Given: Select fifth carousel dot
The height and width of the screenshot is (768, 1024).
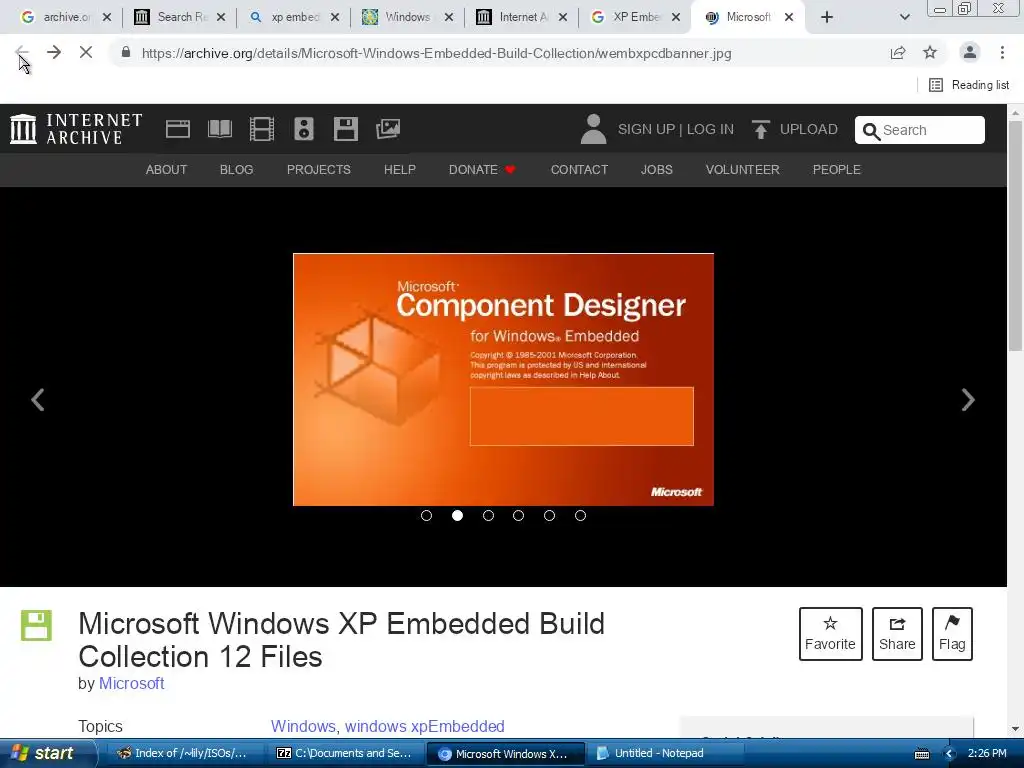Looking at the screenshot, I should [x=549, y=516].
